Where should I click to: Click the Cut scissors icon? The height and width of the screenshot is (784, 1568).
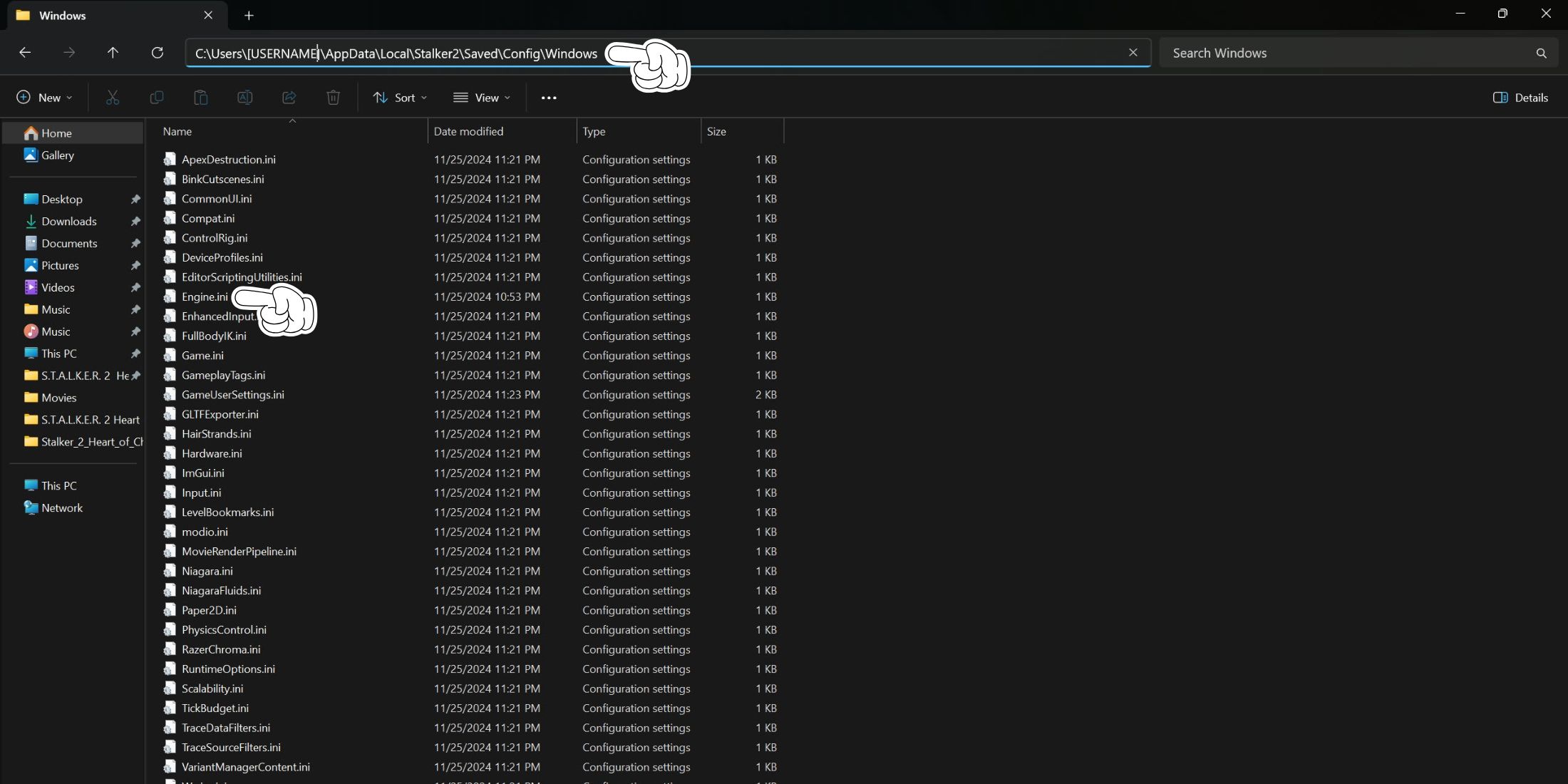tap(113, 98)
